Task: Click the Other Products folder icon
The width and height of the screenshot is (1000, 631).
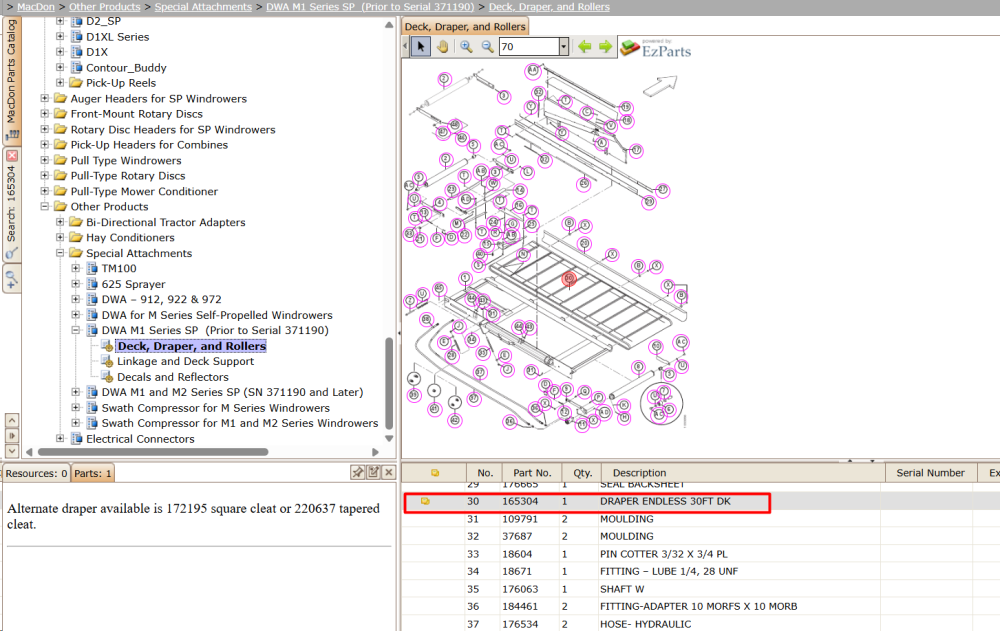Action: (x=61, y=206)
